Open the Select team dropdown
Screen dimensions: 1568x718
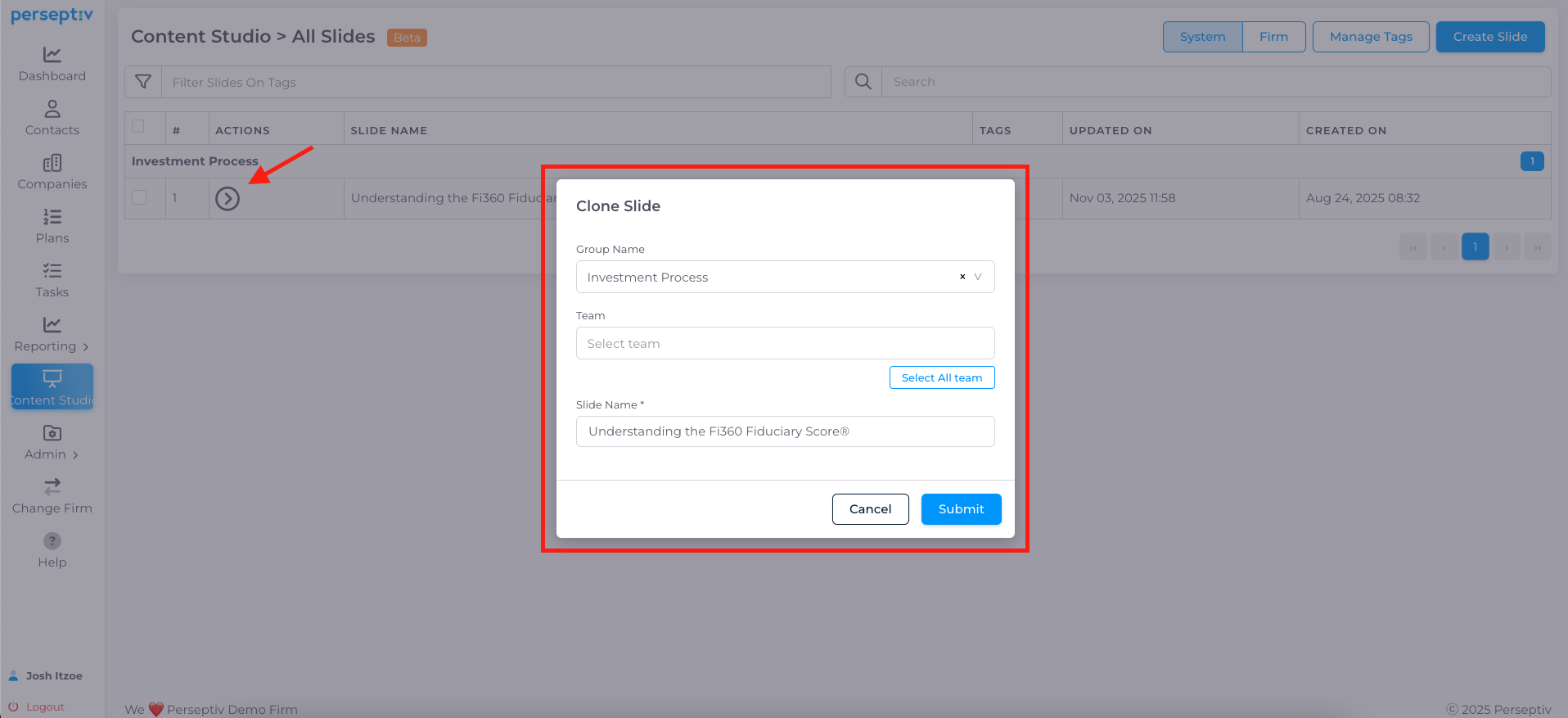tap(786, 343)
